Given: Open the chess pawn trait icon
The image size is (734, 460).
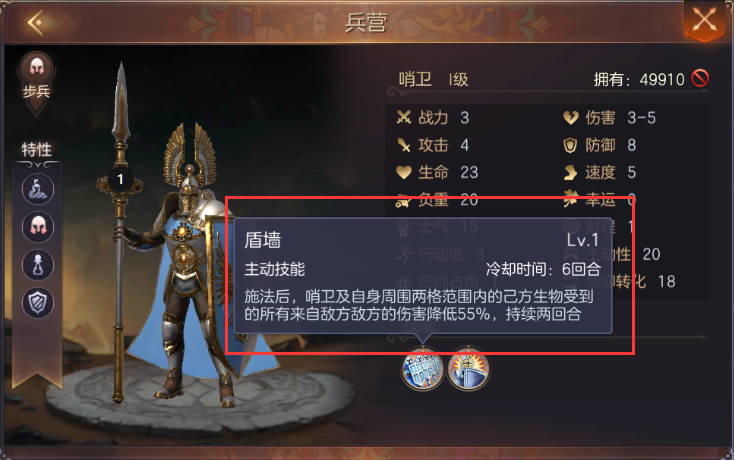Looking at the screenshot, I should (x=38, y=265).
